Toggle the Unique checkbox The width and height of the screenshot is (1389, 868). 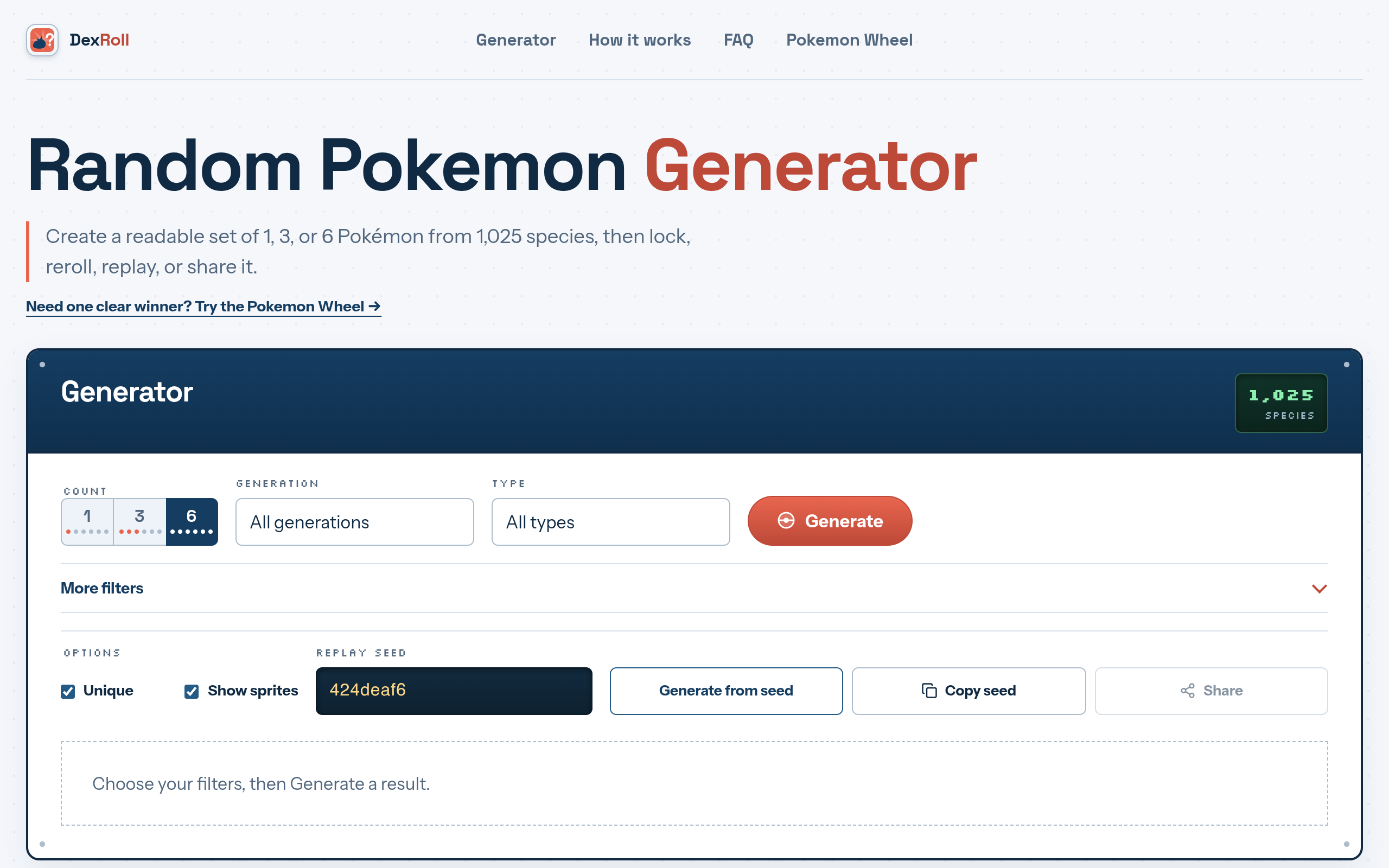68,691
